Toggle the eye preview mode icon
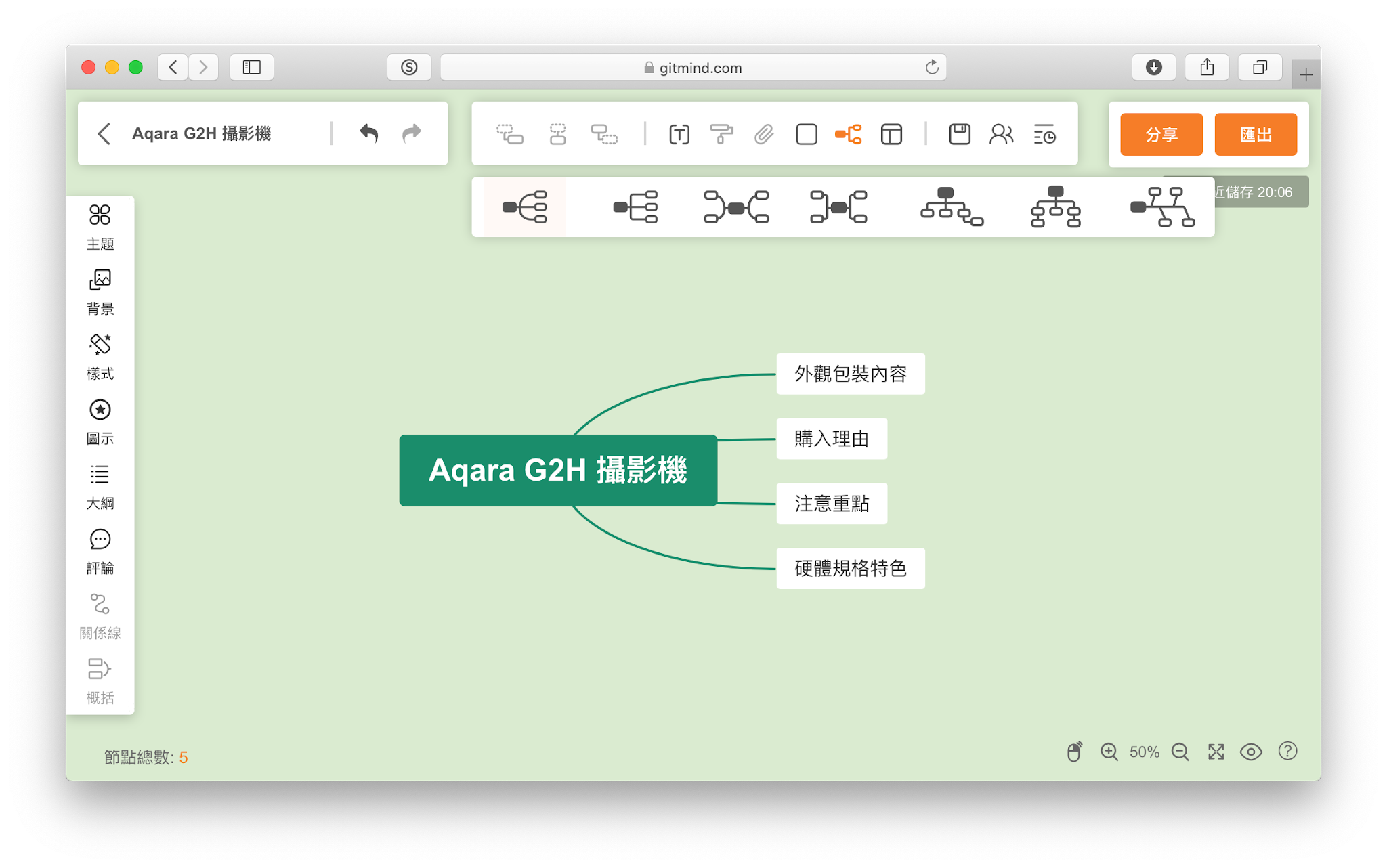 pyautogui.click(x=1251, y=752)
